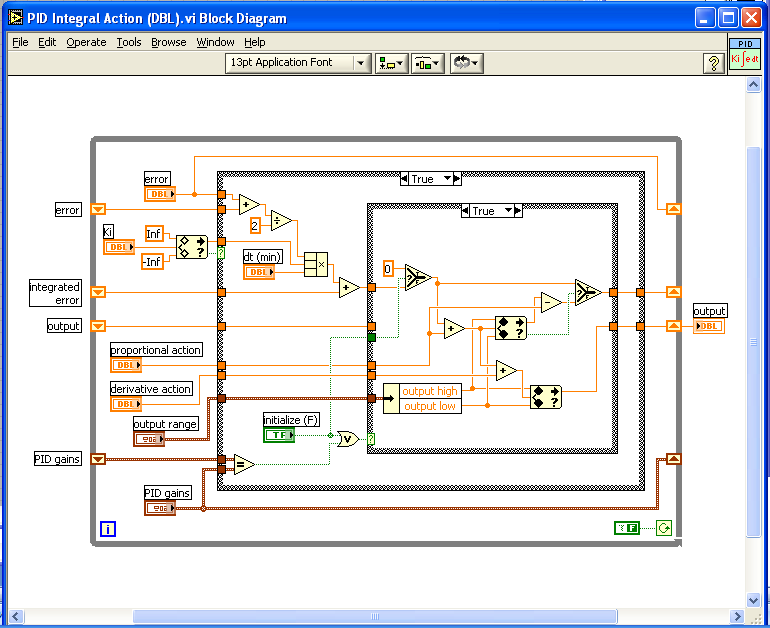Open the 13pt Application Font dropdown

(x=299, y=63)
